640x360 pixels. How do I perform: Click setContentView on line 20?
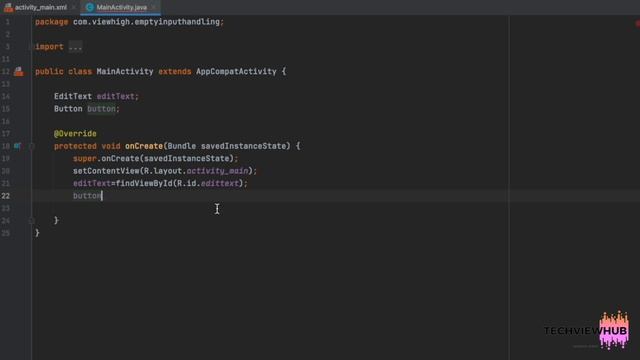[x=106, y=171]
